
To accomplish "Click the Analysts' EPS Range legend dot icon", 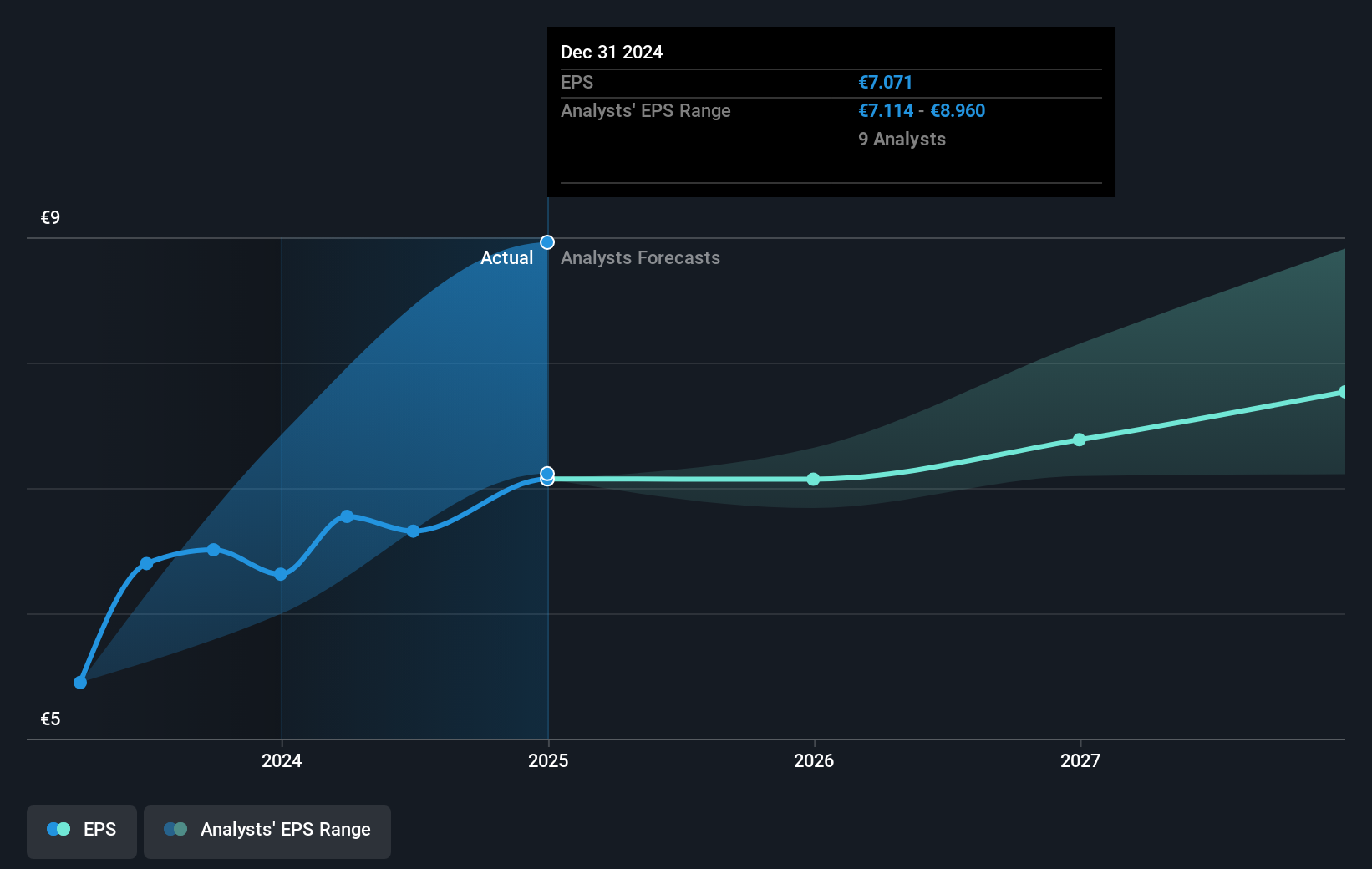I will coord(175,829).
